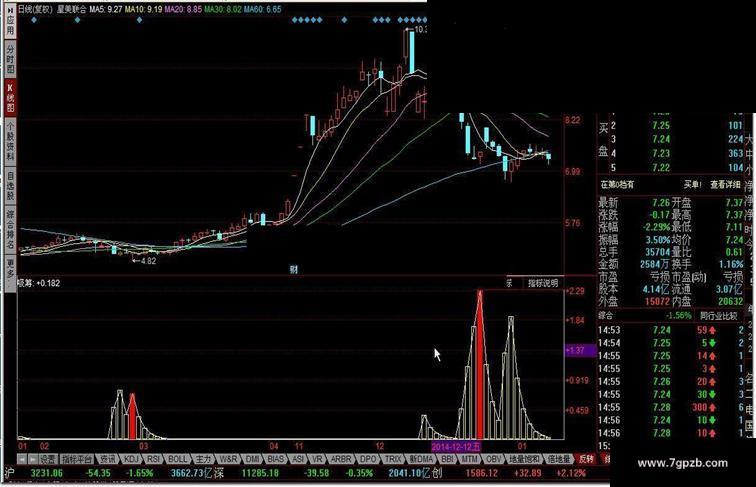Image resolution: width=756 pixels, height=487 pixels.
Task: Click the 14:56 trade row with volume 300
Action: [670, 407]
